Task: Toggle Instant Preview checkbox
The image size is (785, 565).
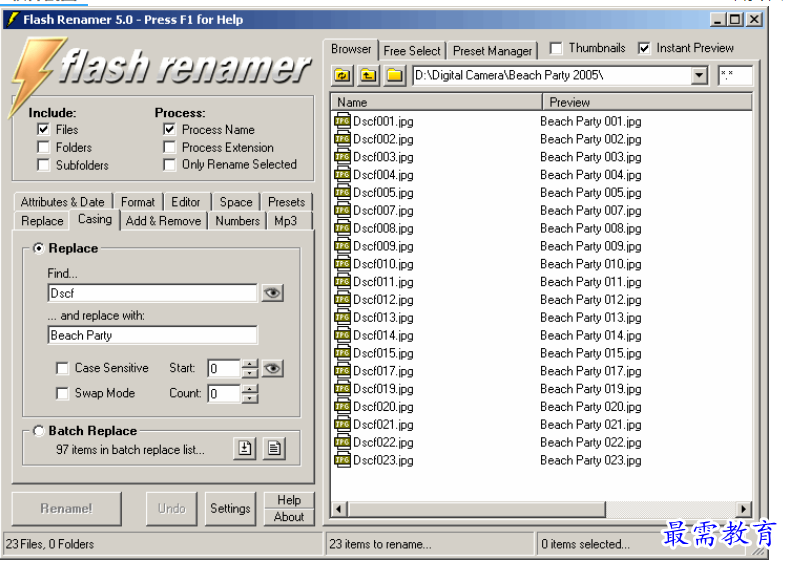Action: pyautogui.click(x=644, y=49)
